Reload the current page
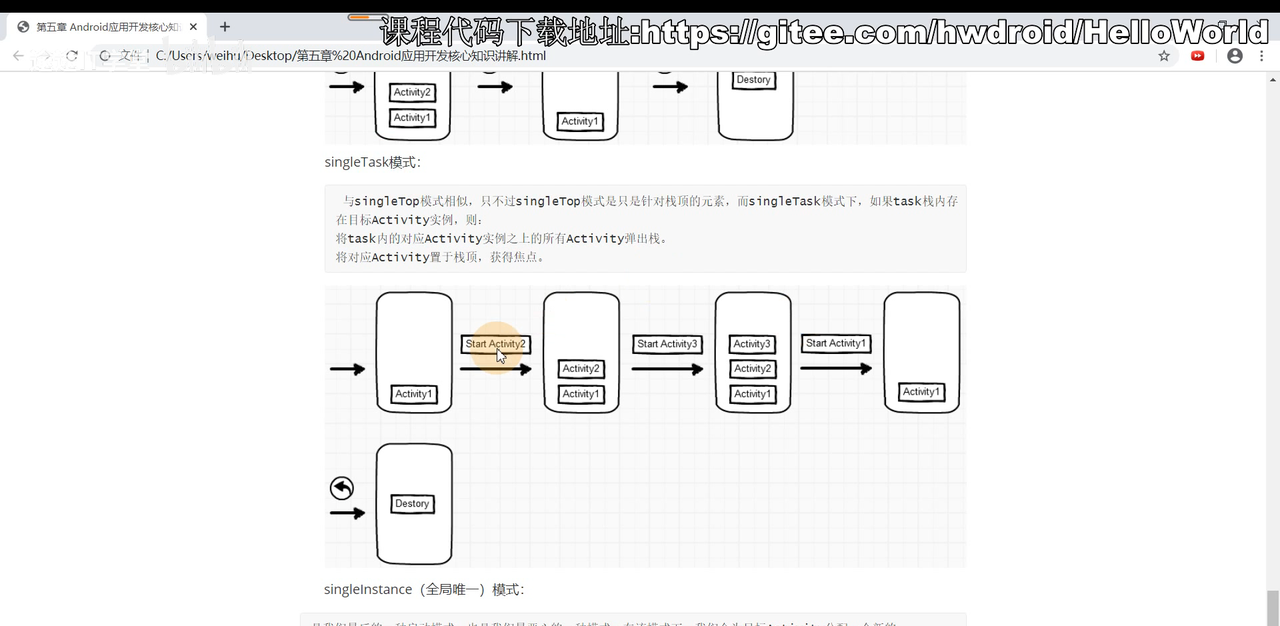The width and height of the screenshot is (1280, 626). [70, 56]
